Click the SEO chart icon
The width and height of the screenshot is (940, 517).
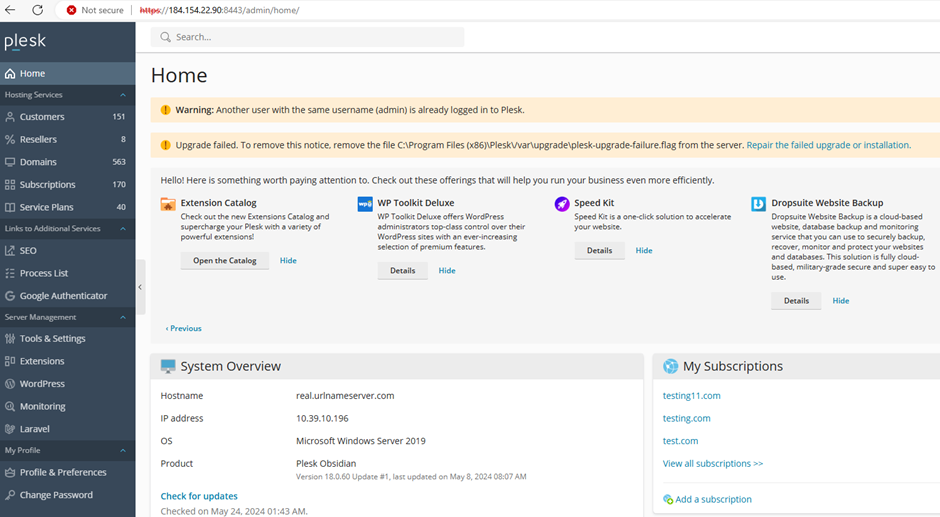pos(10,251)
